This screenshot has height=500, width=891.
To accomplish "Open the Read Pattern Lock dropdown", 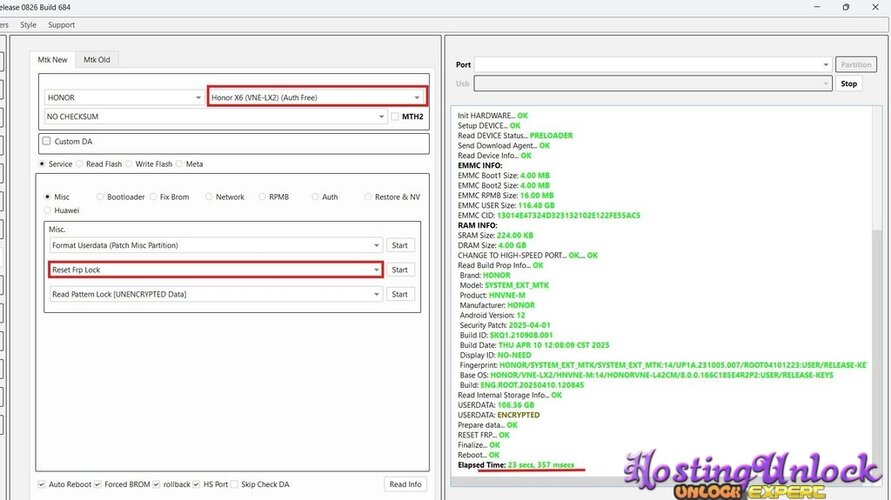I will [216, 294].
